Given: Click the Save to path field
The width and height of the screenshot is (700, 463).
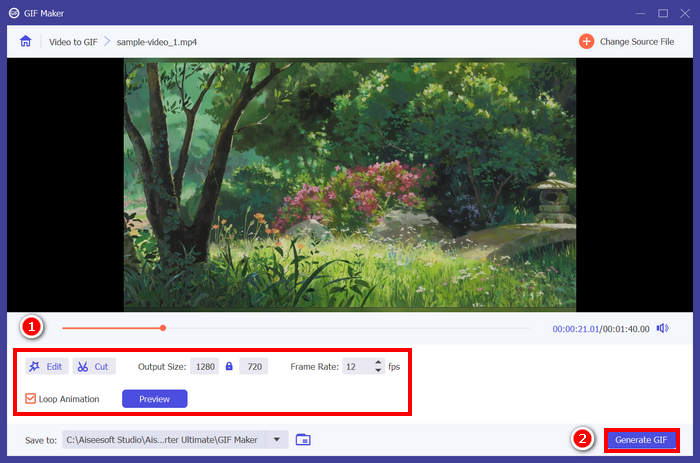Looking at the screenshot, I should tap(164, 440).
